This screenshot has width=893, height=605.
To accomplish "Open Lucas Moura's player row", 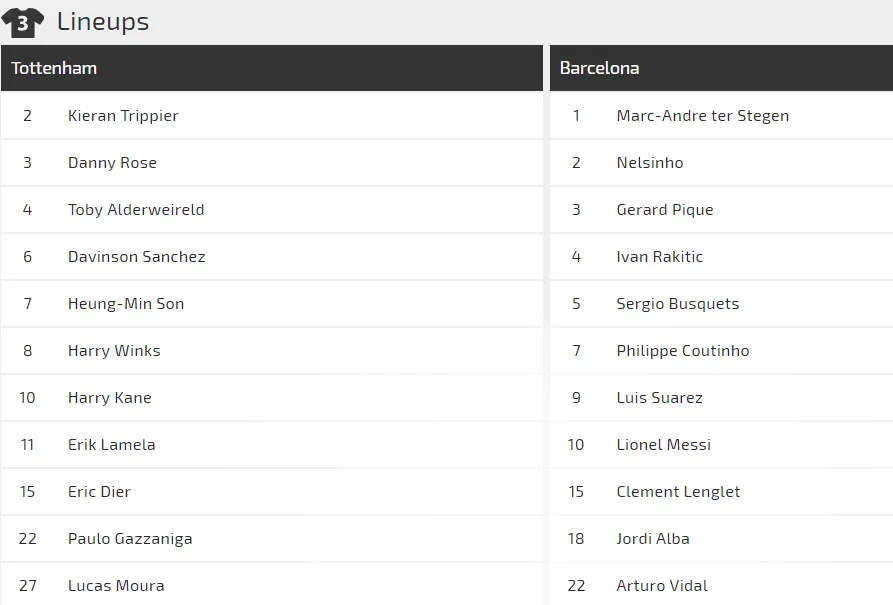I will pos(116,586).
